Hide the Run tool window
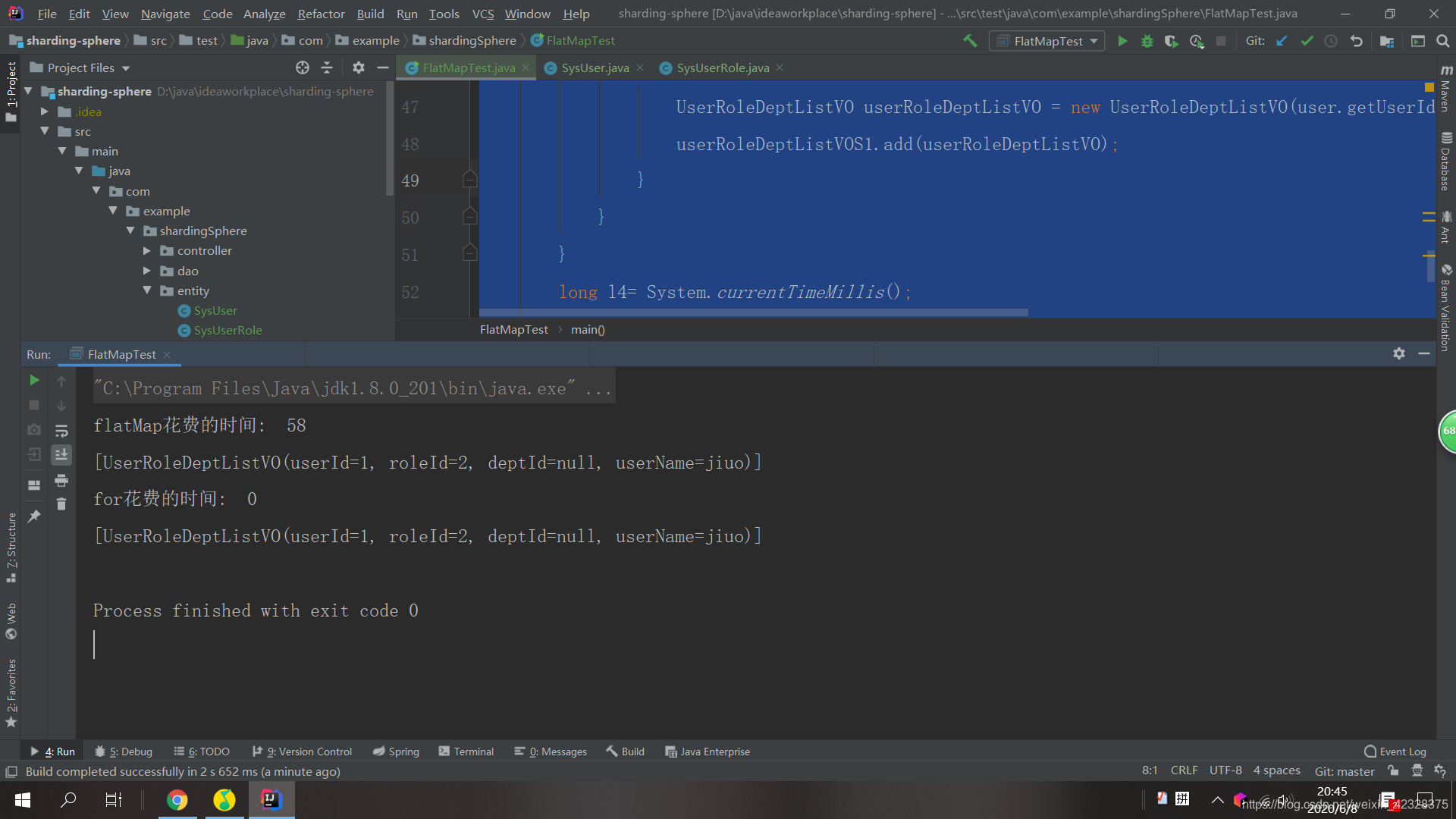This screenshot has width=1456, height=819. tap(1424, 353)
